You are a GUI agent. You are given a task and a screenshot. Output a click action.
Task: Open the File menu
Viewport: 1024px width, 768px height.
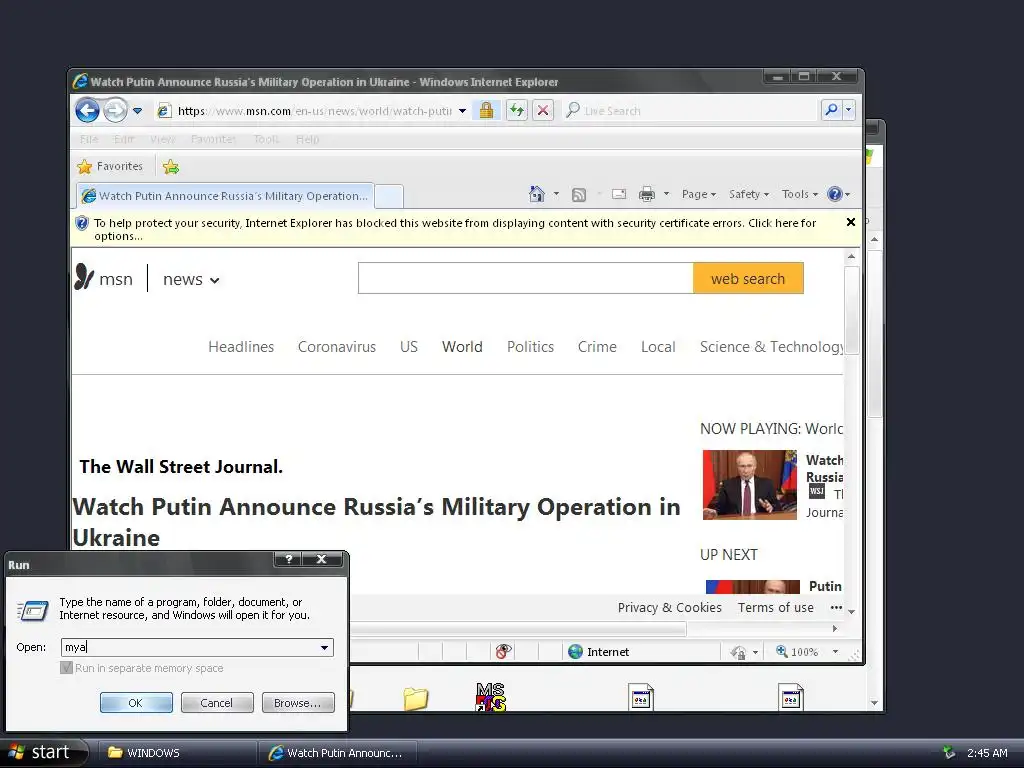click(x=89, y=139)
